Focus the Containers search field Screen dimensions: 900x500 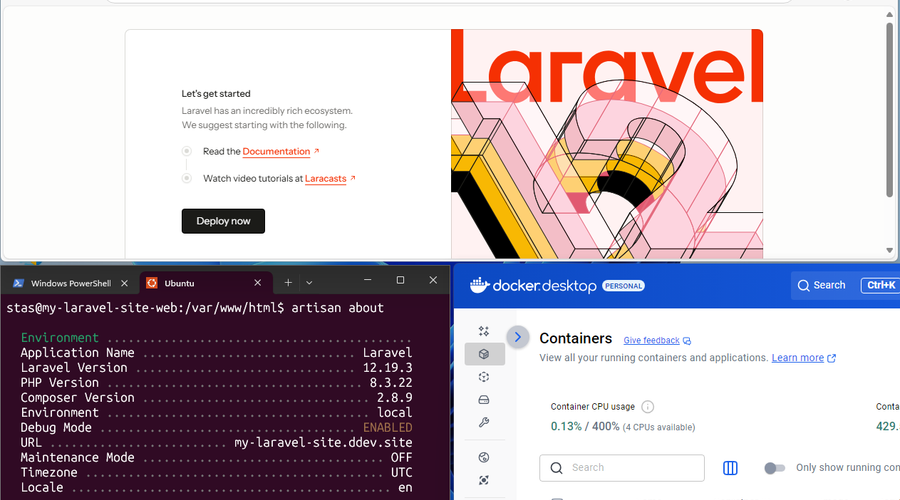pos(622,468)
